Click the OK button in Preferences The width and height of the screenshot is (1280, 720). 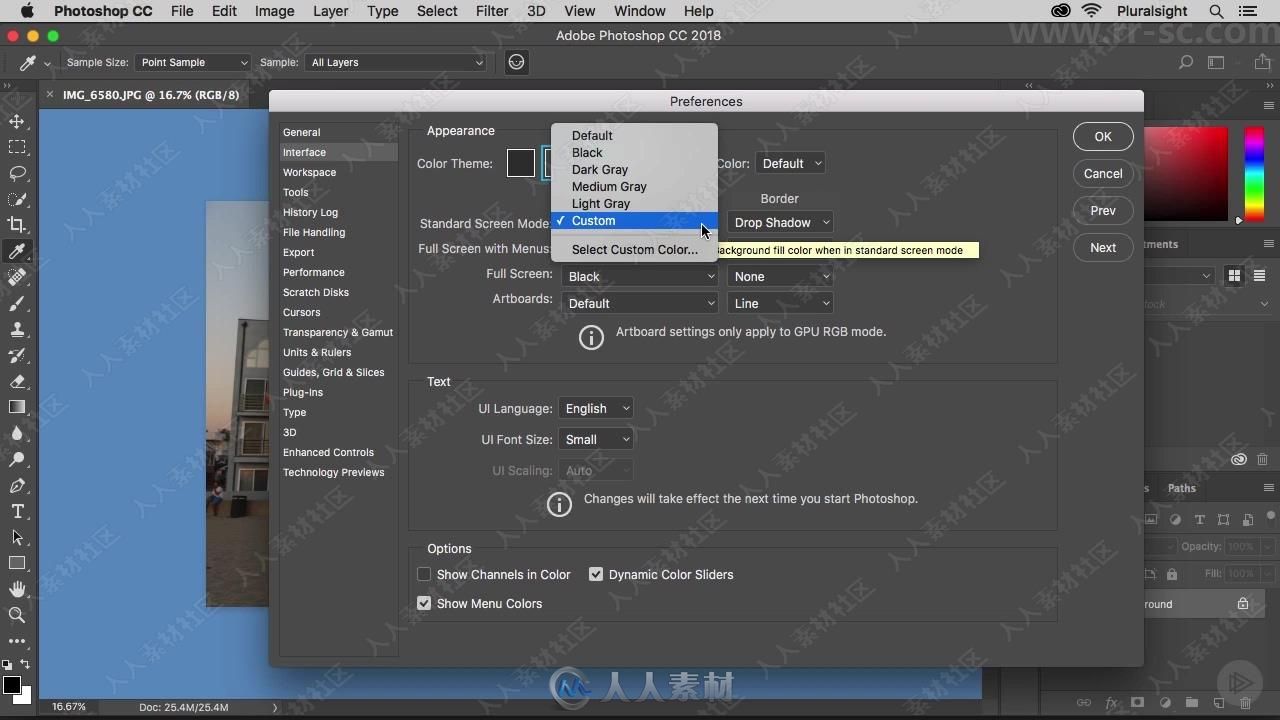point(1103,136)
